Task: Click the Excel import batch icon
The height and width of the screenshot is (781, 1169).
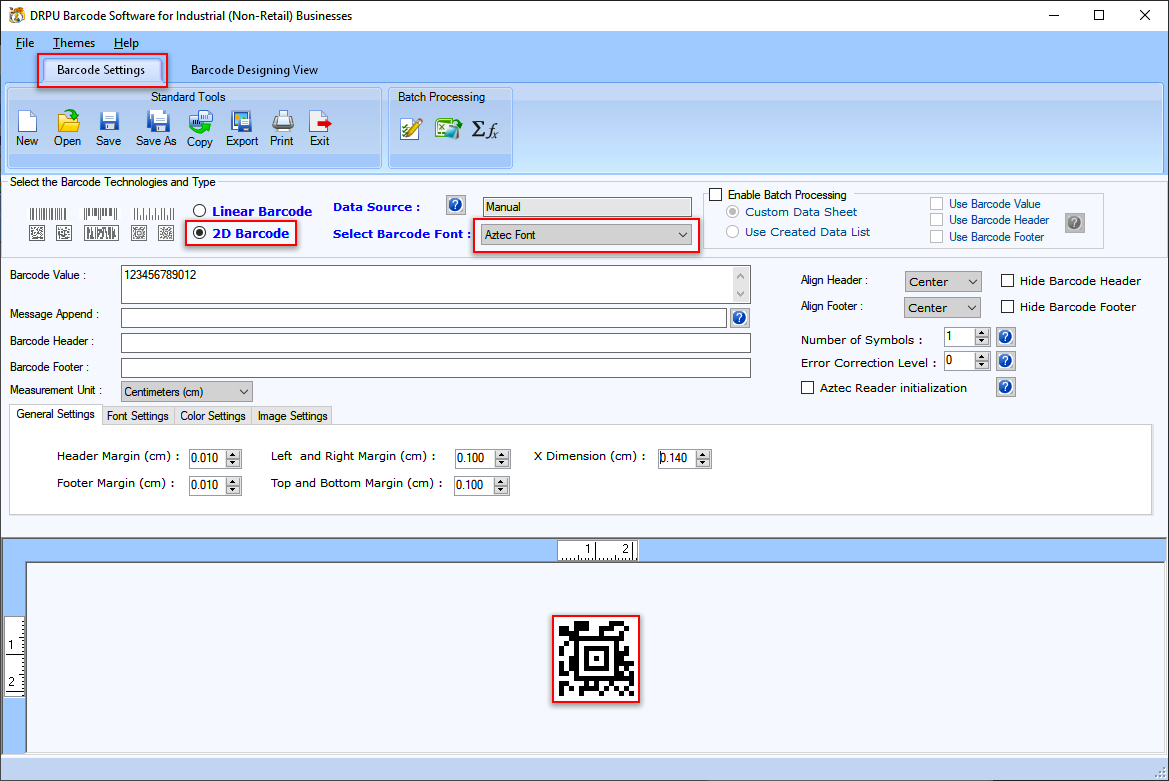Action: [448, 129]
